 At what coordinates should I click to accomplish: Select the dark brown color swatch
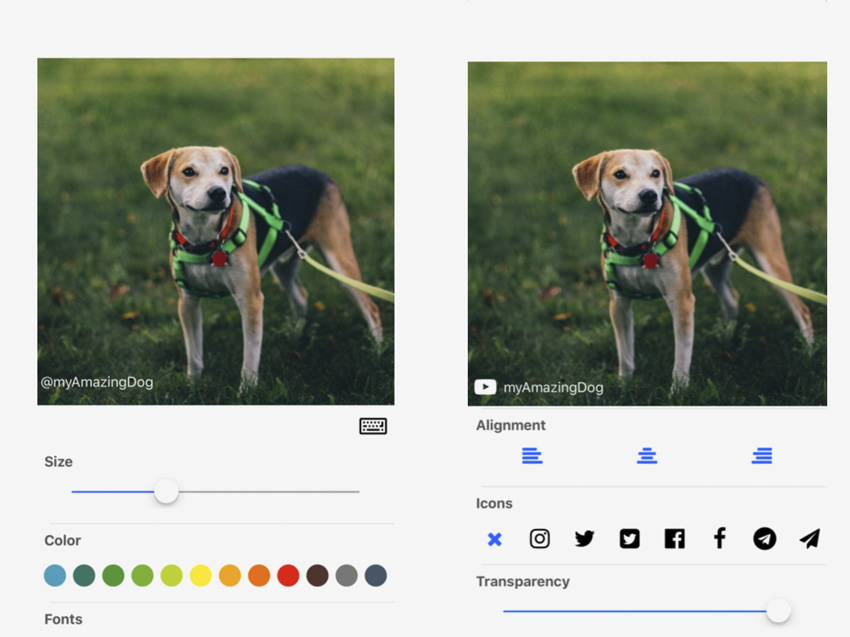tap(317, 576)
